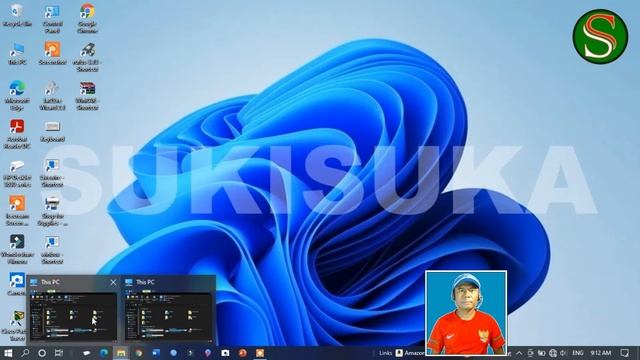Click the Microsoft Edge taskbar icon

point(104,353)
